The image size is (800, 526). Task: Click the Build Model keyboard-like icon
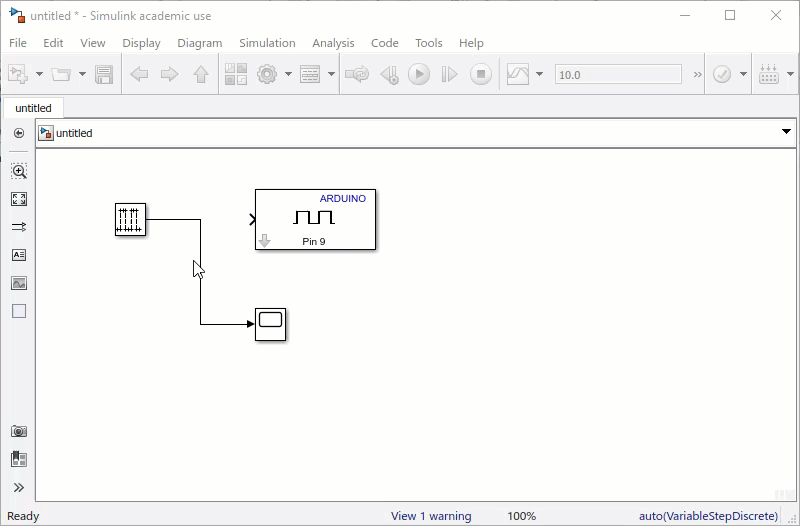pyautogui.click(x=769, y=74)
